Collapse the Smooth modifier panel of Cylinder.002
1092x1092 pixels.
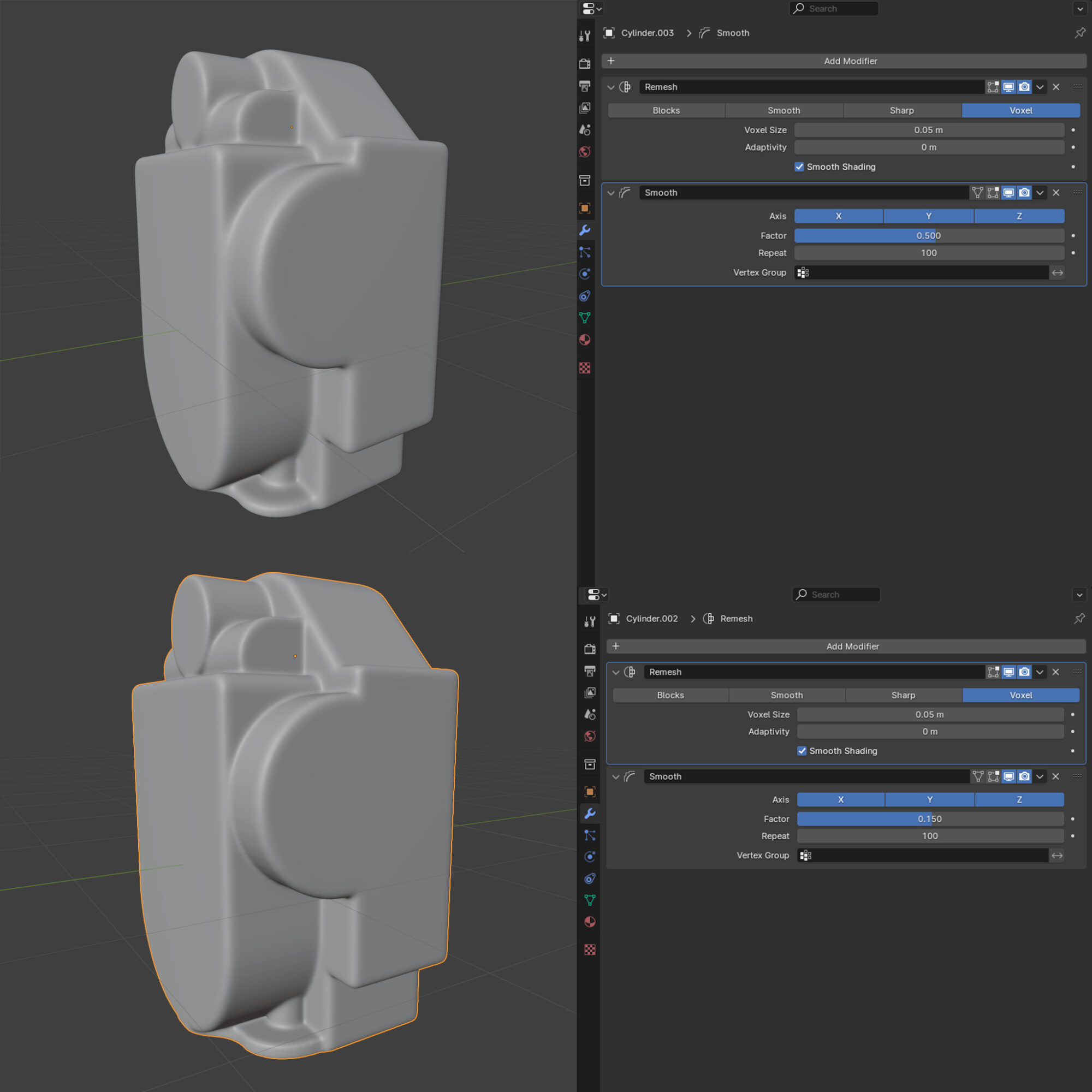[x=615, y=776]
